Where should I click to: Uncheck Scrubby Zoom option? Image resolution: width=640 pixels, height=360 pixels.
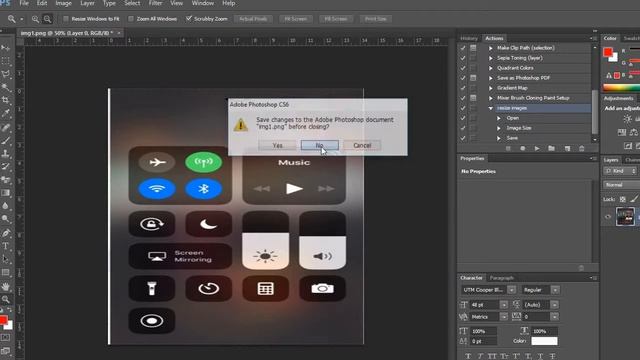pos(189,19)
